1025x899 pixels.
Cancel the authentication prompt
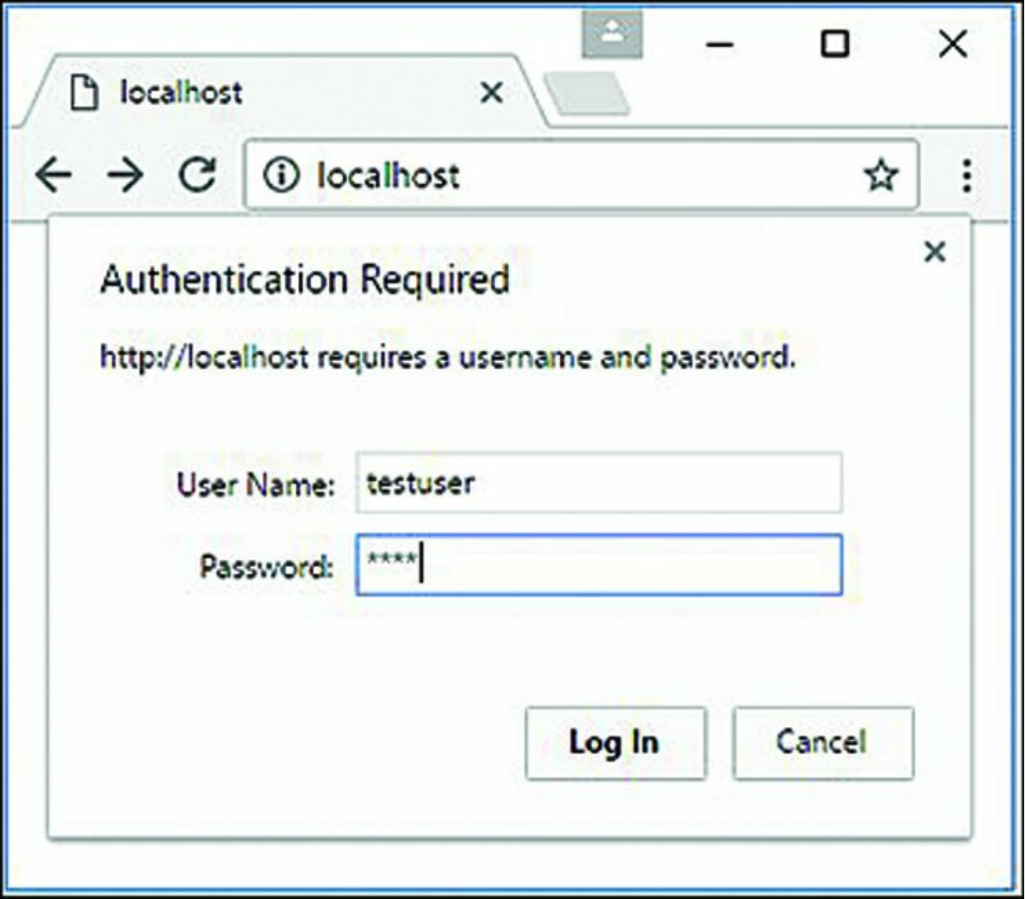tap(822, 743)
